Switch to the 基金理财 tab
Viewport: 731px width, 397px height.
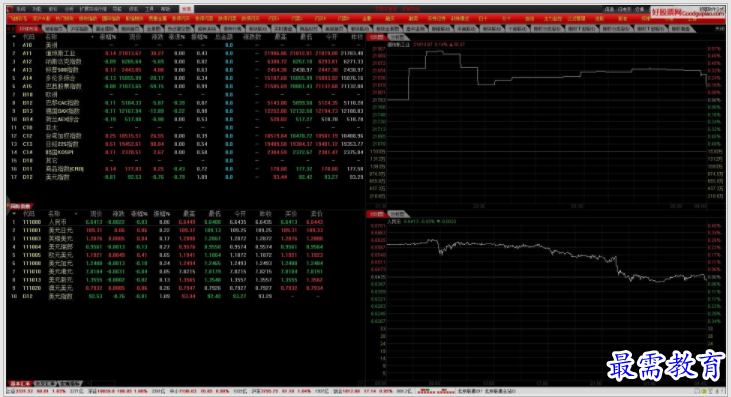(104, 28)
